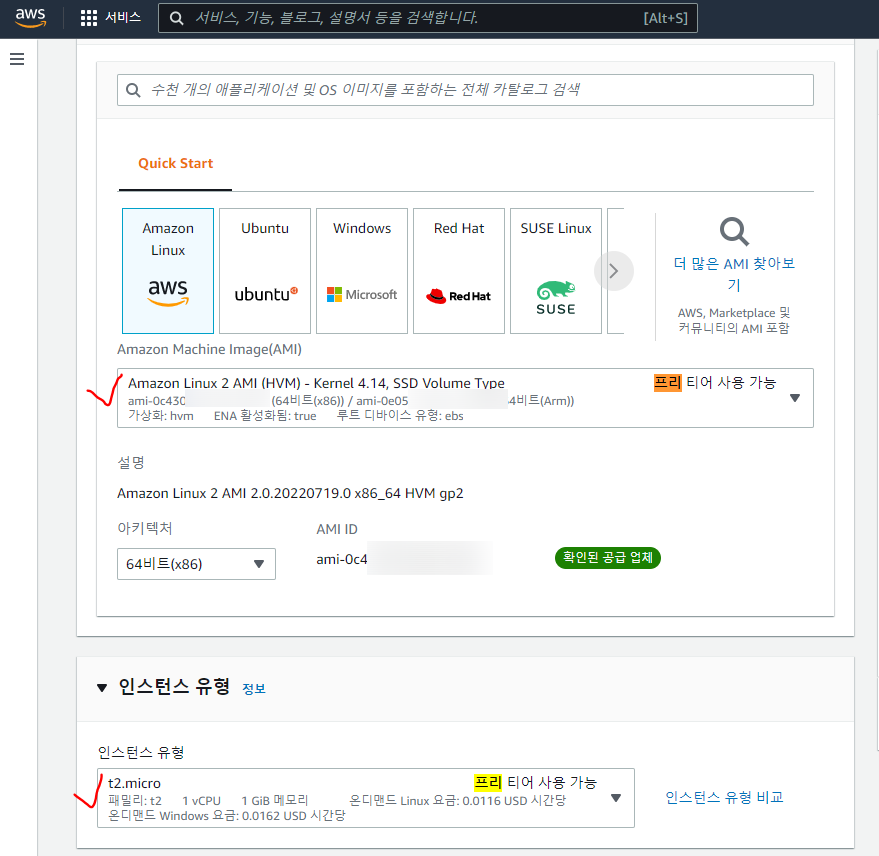The height and width of the screenshot is (856, 879).
Task: Switch to the Quick Start tab
Action: point(175,163)
